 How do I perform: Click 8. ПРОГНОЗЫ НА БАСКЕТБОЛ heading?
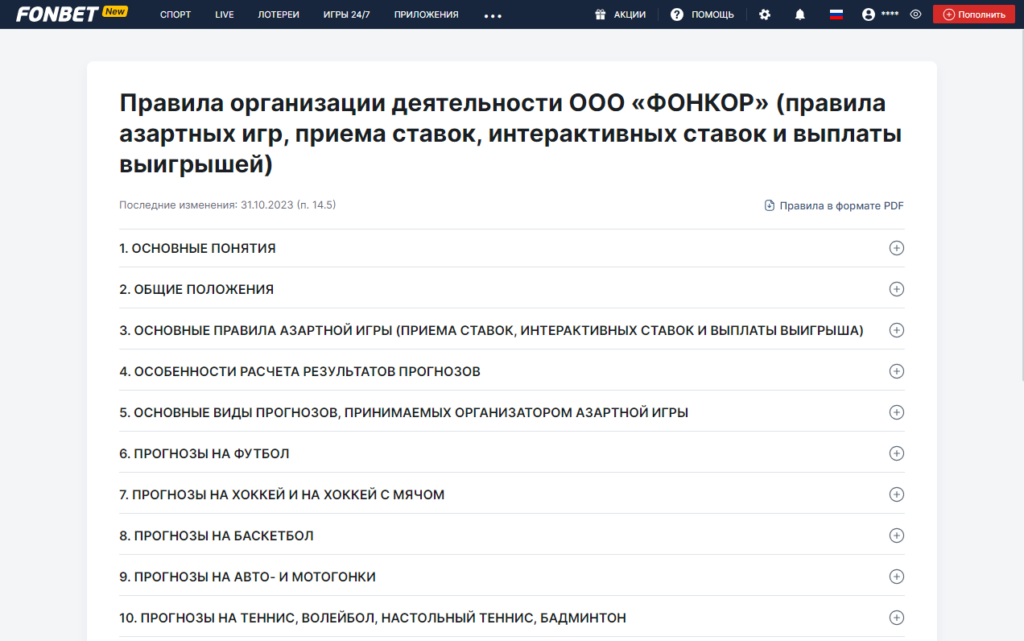[x=216, y=536]
